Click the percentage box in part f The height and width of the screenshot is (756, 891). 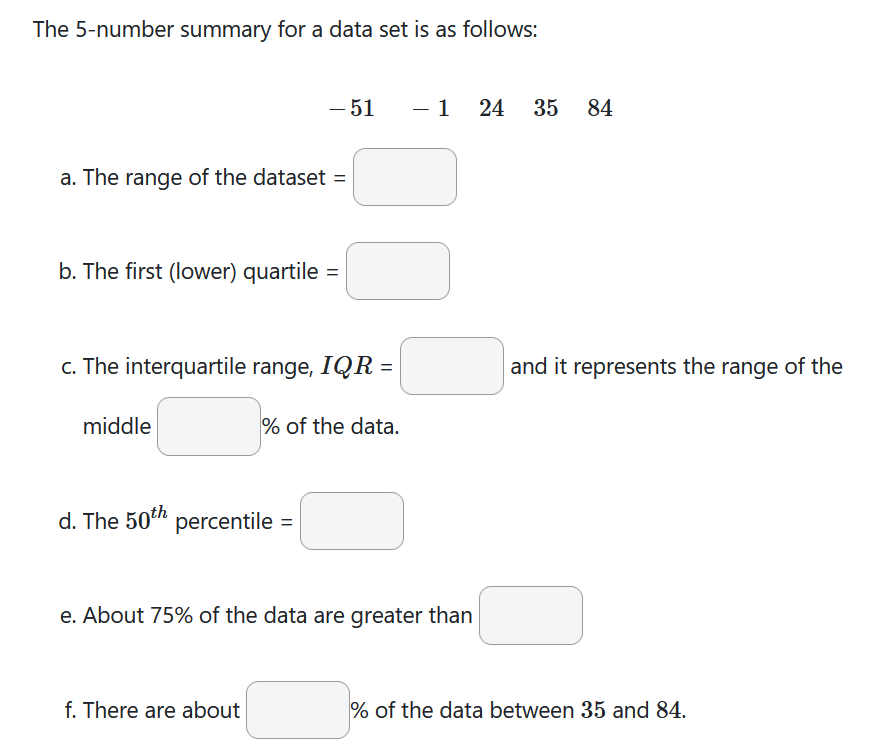[297, 710]
